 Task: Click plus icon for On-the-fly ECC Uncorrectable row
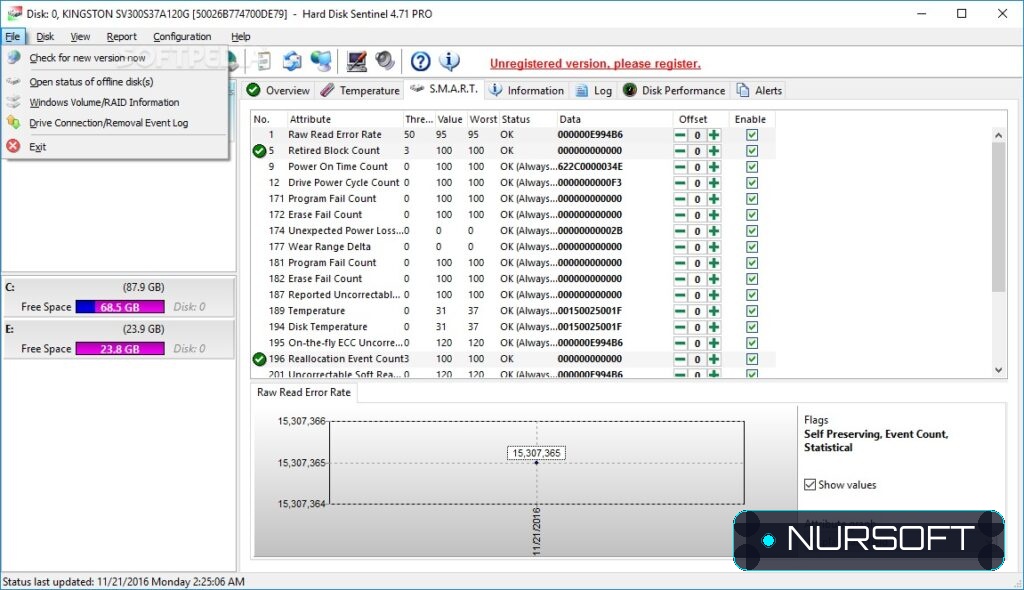[x=714, y=343]
